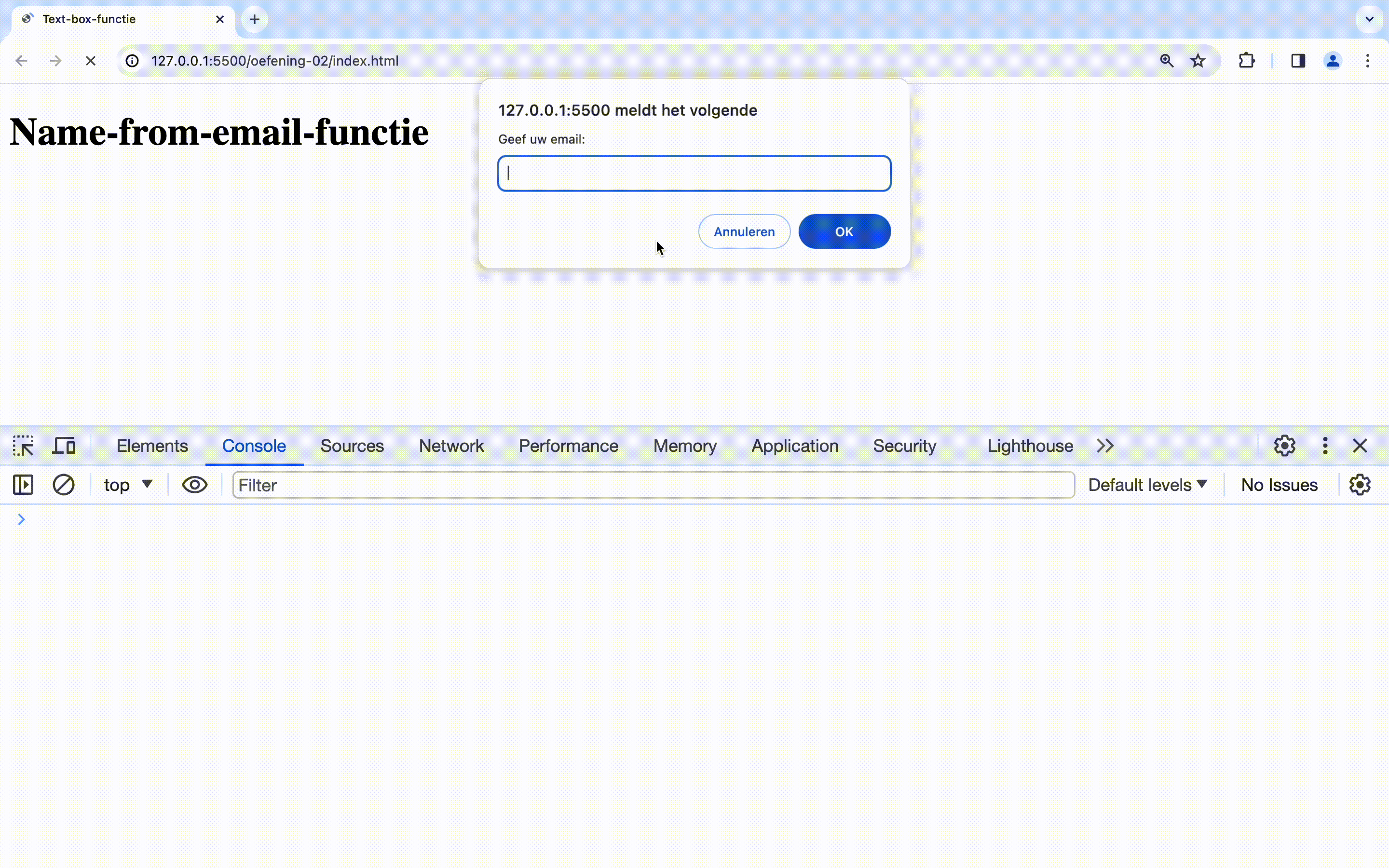This screenshot has width=1389, height=868.
Task: Click the inspect element picker icon
Action: click(23, 446)
